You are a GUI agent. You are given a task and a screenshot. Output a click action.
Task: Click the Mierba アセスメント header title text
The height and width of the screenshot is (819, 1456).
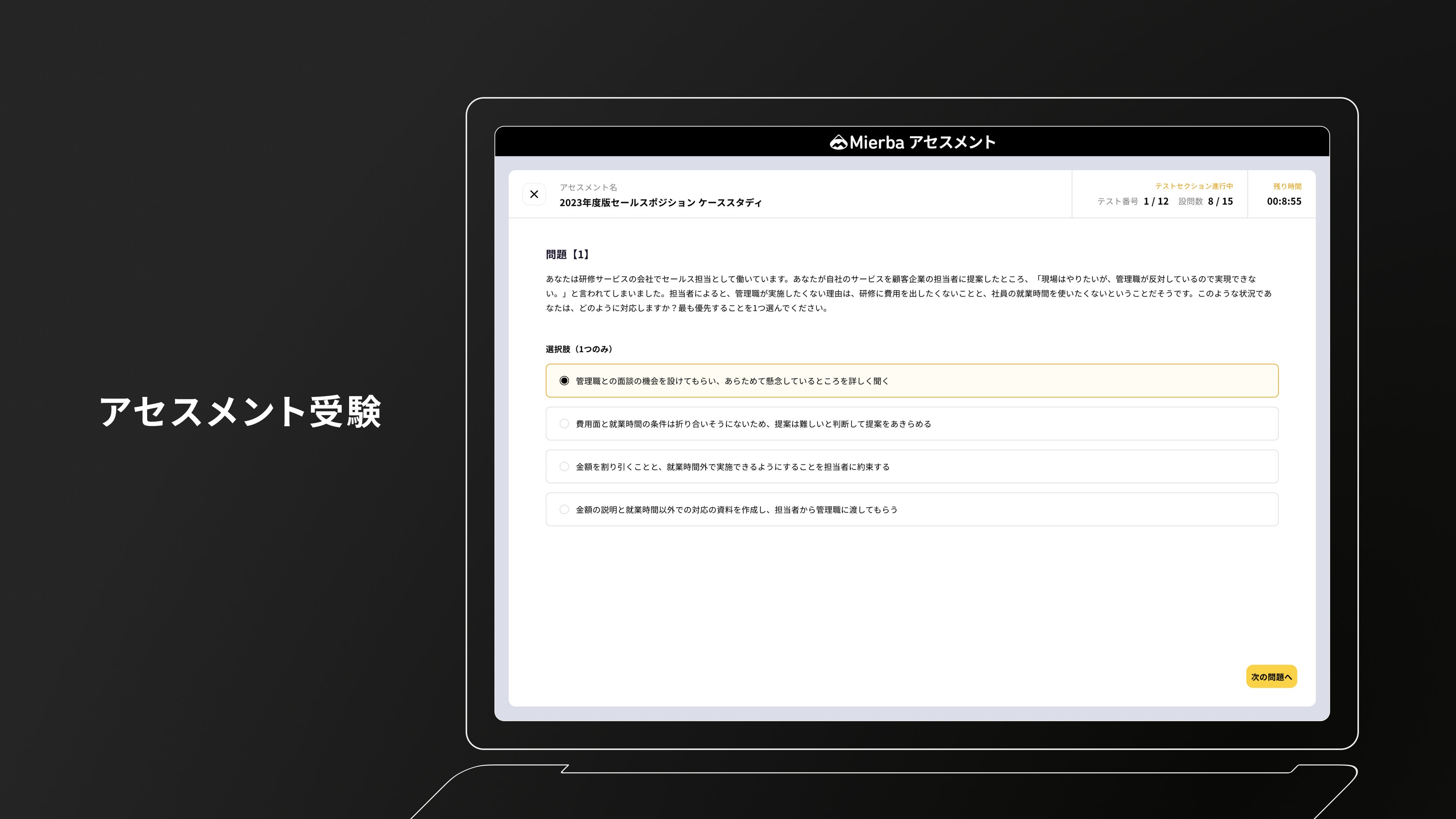coord(922,143)
